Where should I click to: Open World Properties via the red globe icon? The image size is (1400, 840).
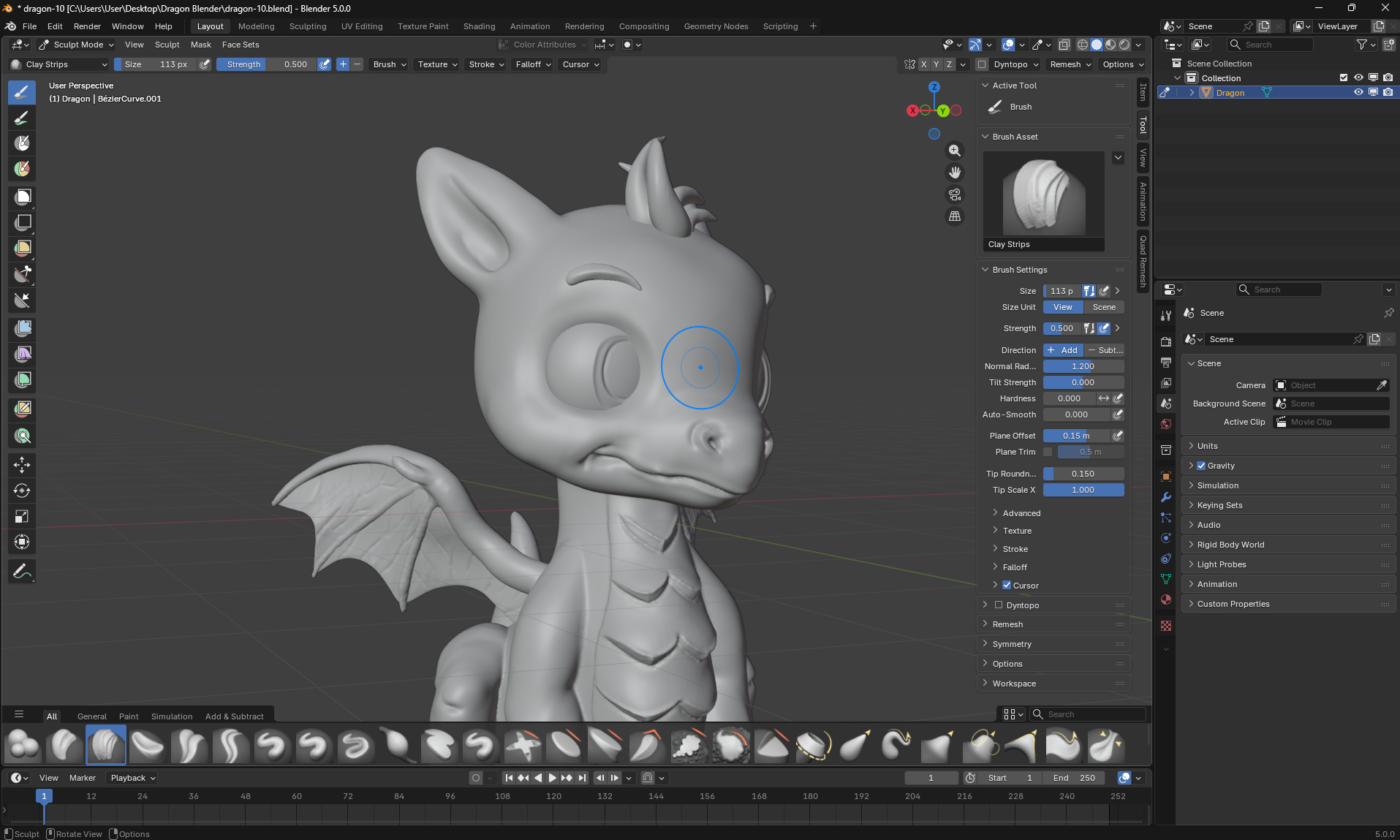[x=1166, y=424]
